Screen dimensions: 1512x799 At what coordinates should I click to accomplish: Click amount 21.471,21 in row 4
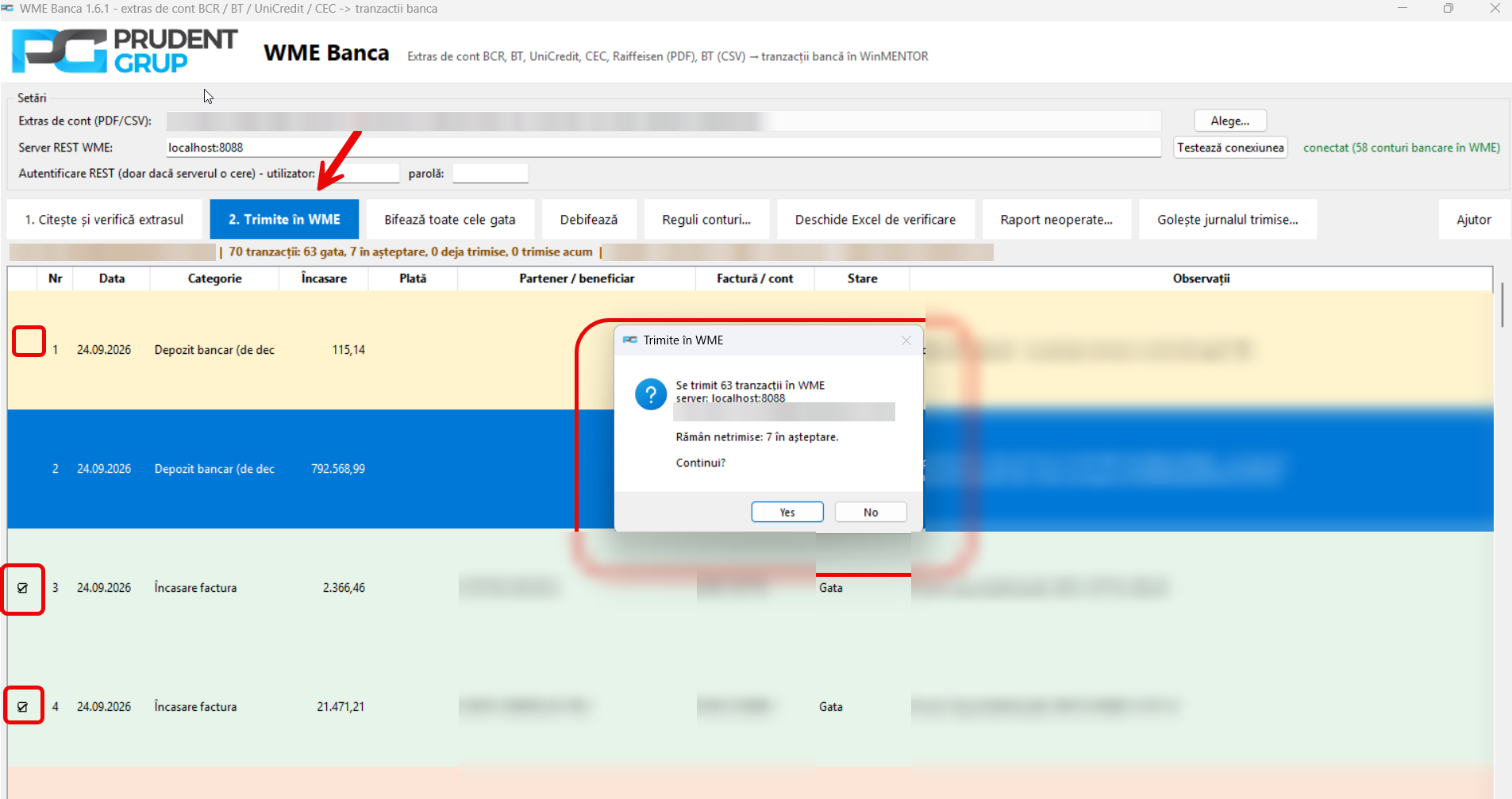pyautogui.click(x=340, y=707)
